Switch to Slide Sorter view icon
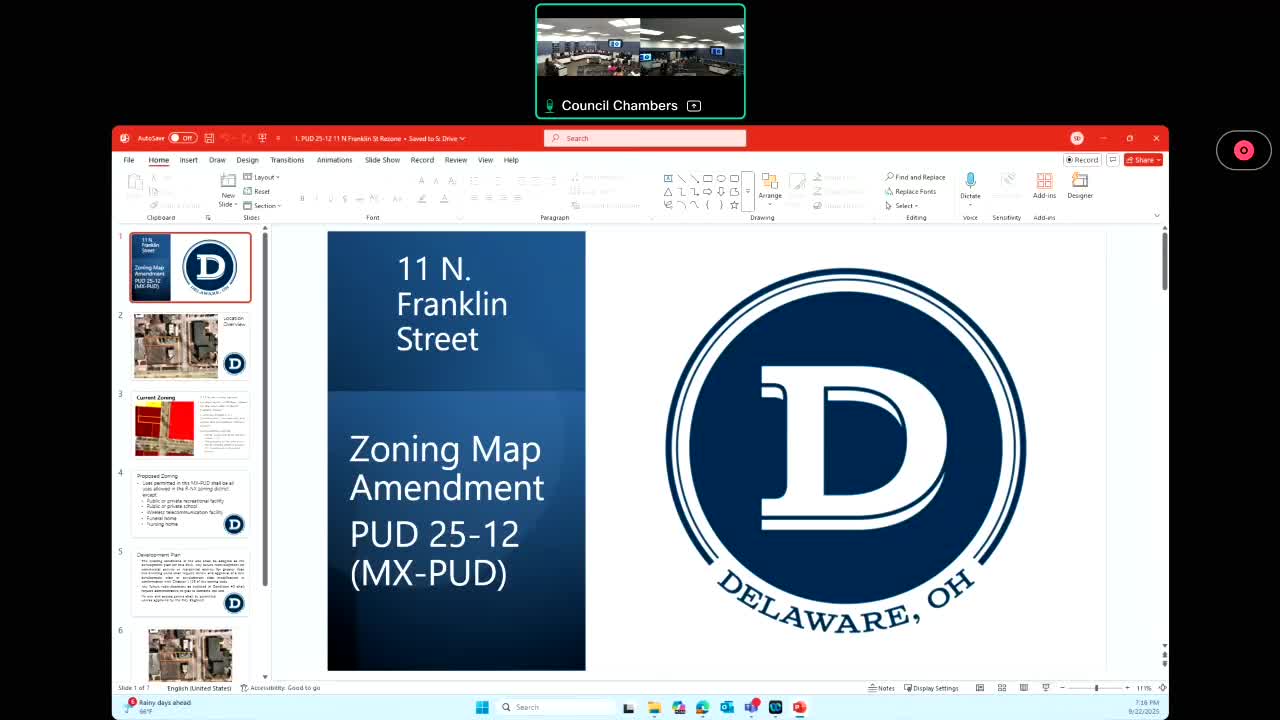The height and width of the screenshot is (720, 1280). pos(1002,688)
